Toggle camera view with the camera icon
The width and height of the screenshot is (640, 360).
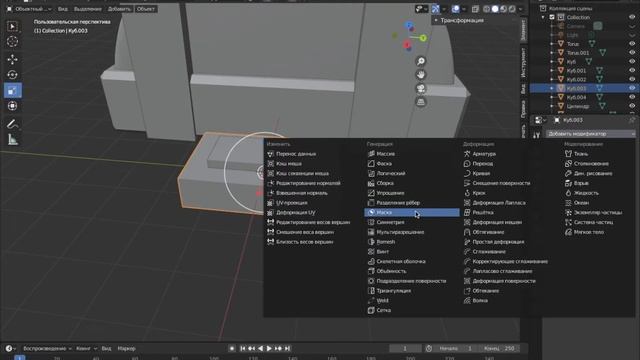click(420, 88)
